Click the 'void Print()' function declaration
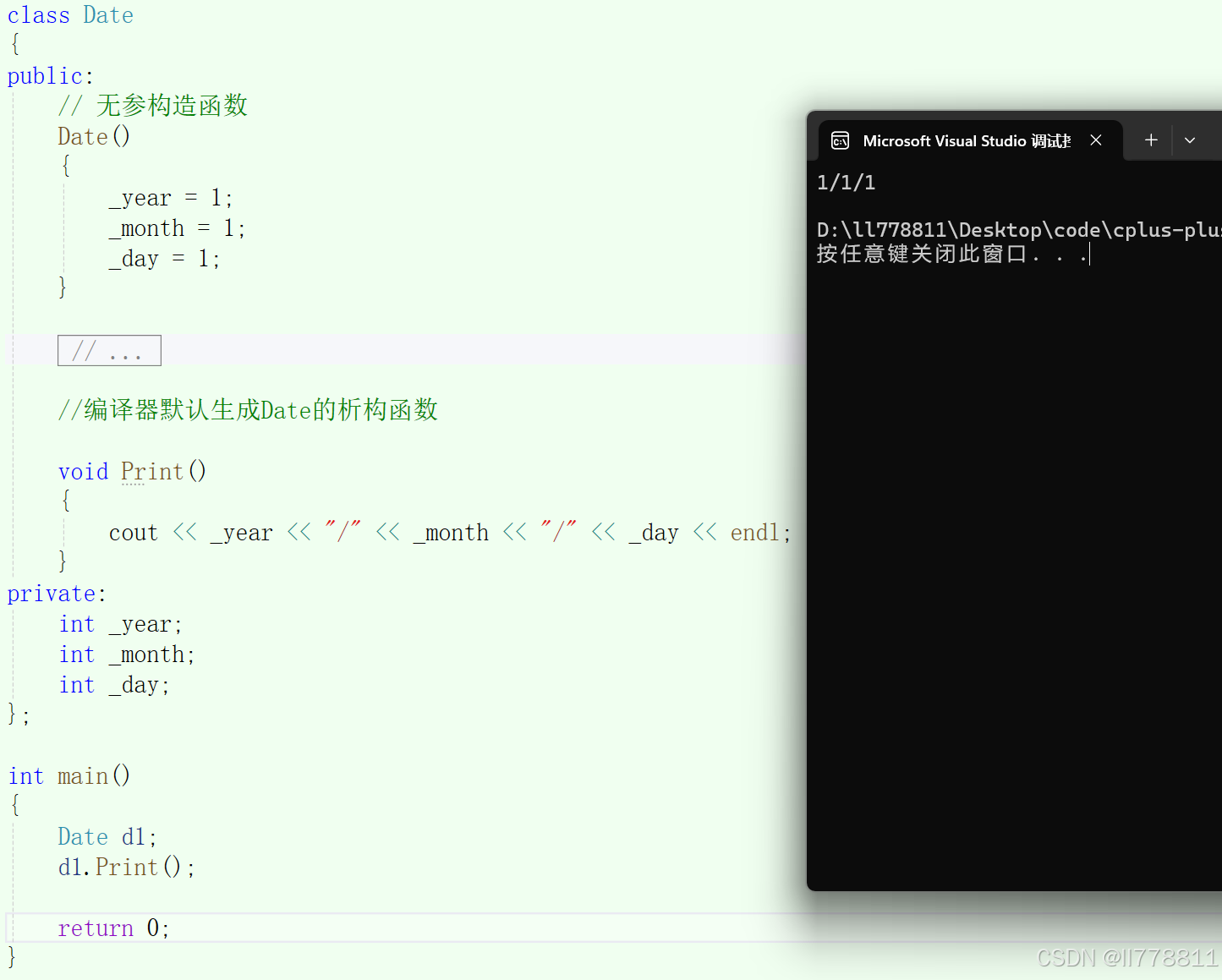The image size is (1222, 980). coord(132,471)
